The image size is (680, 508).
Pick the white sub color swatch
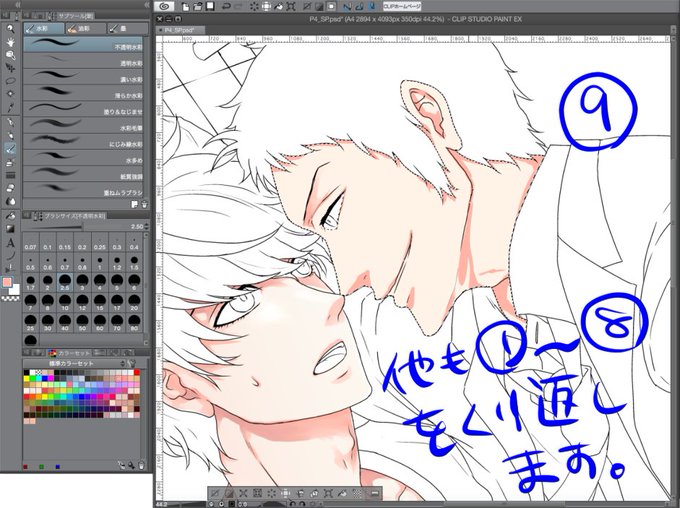pos(14,289)
